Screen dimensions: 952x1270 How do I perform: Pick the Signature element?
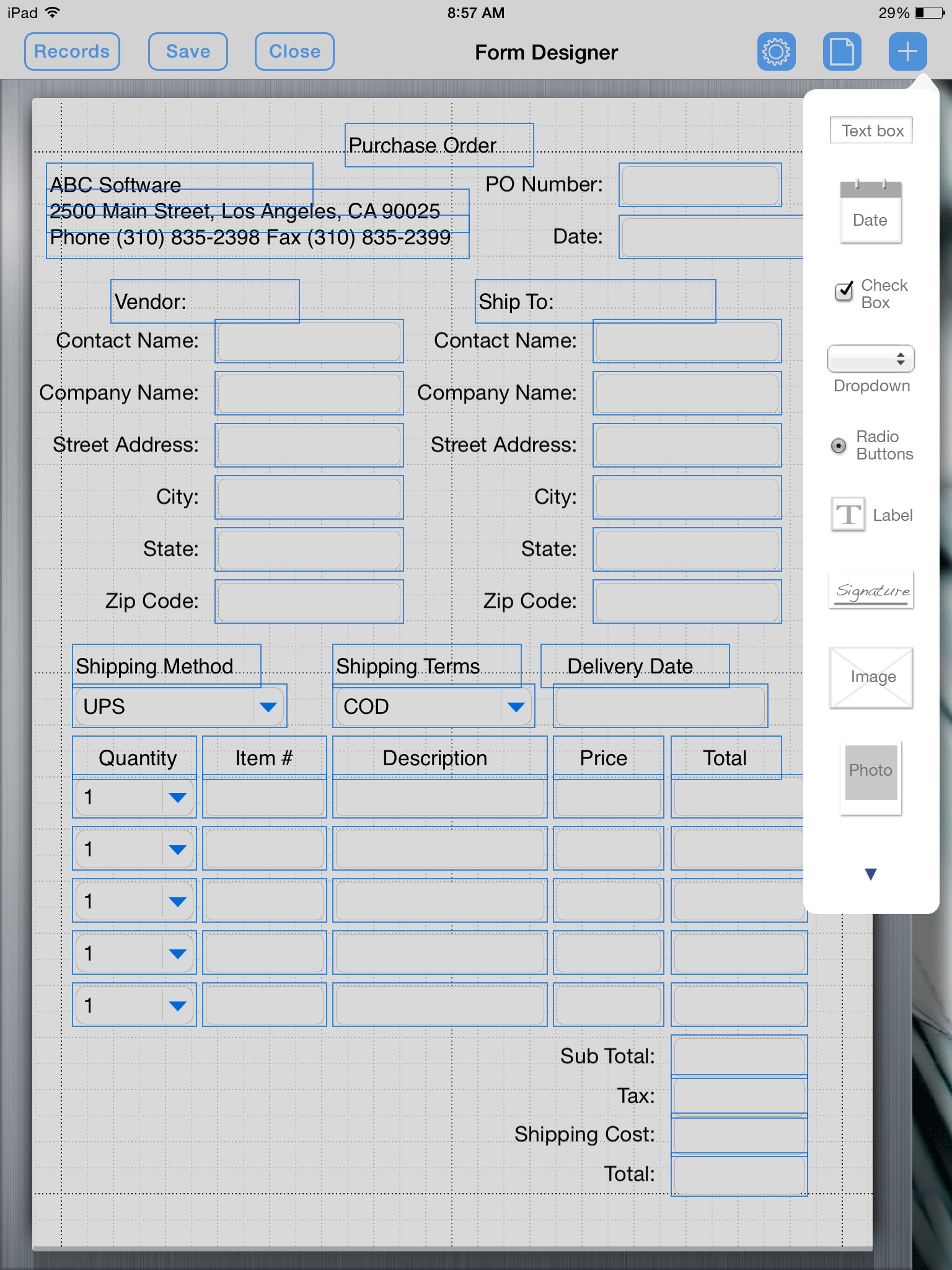(871, 590)
